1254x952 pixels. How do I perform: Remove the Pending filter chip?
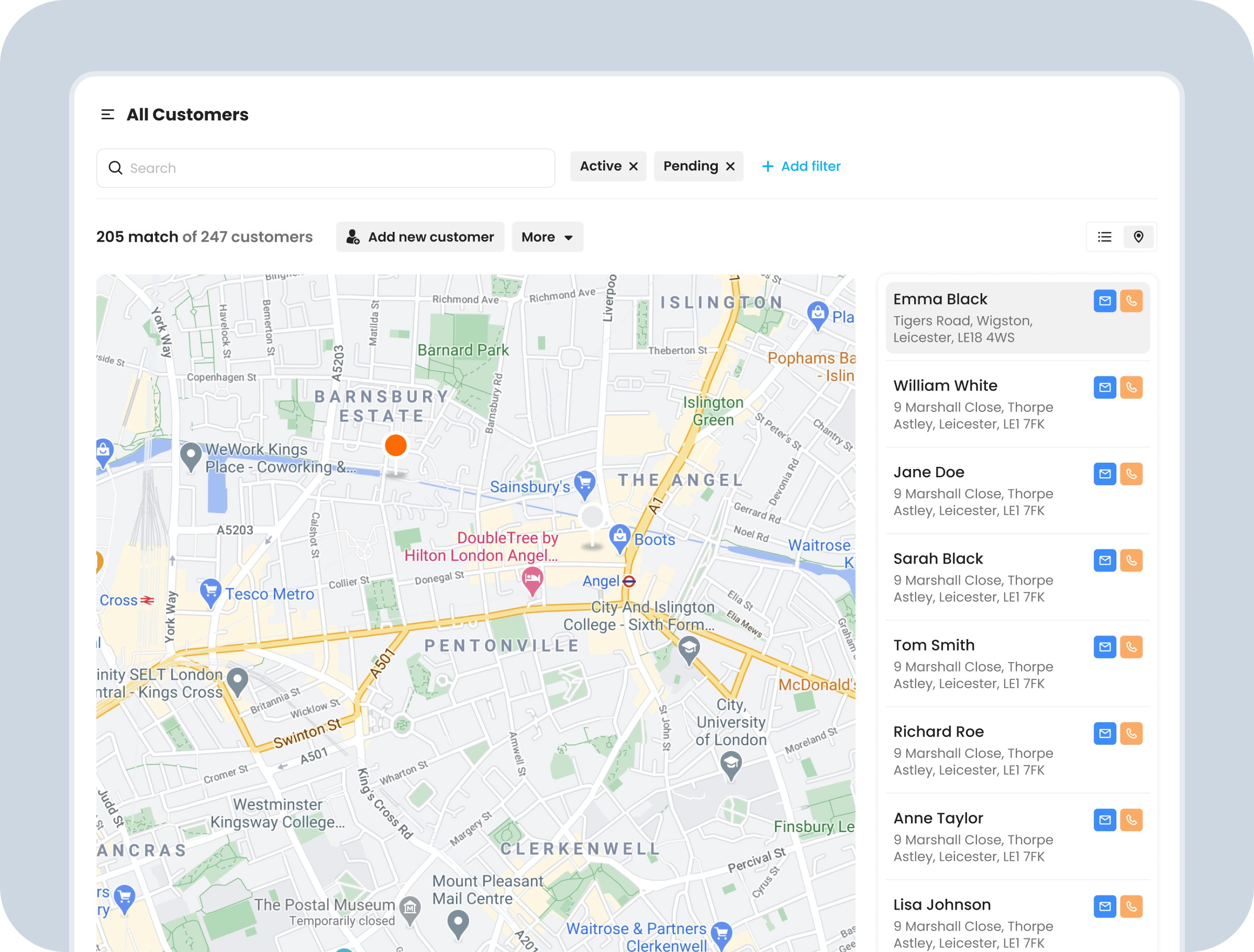coord(730,166)
